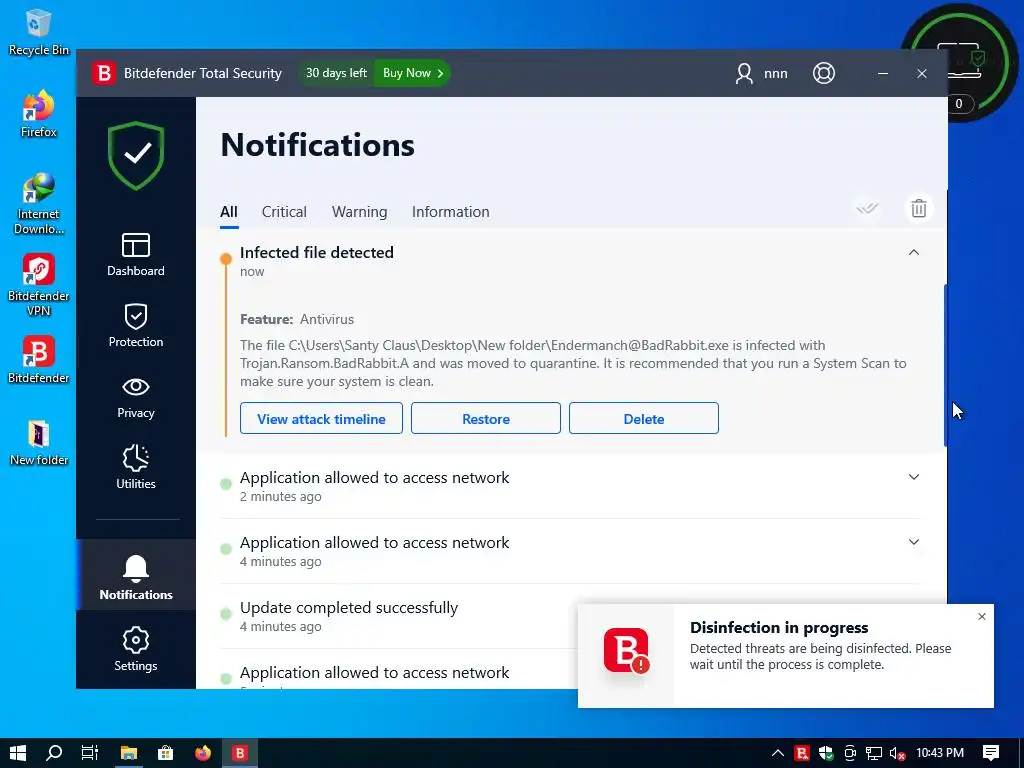Open the Bitdefender desktop shortcut

click(x=39, y=359)
